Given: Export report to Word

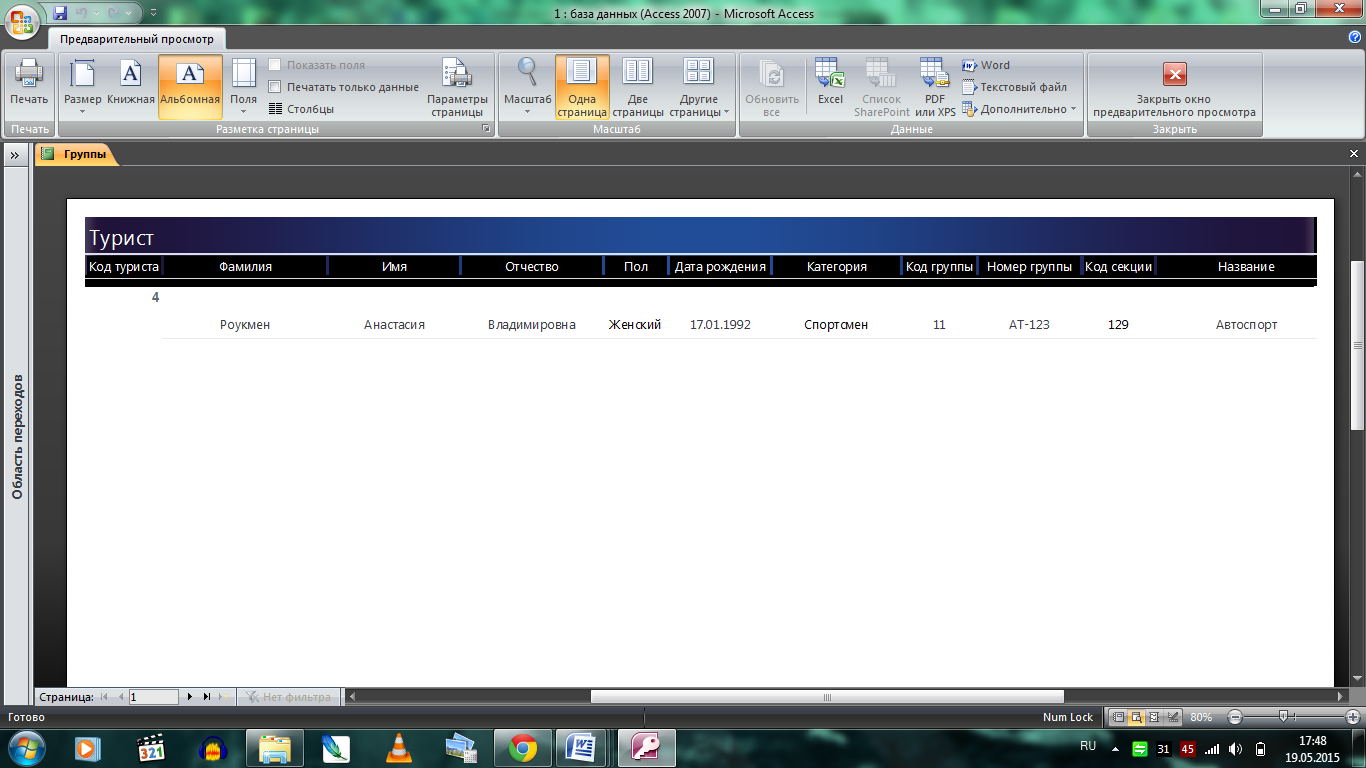Looking at the screenshot, I should 986,65.
